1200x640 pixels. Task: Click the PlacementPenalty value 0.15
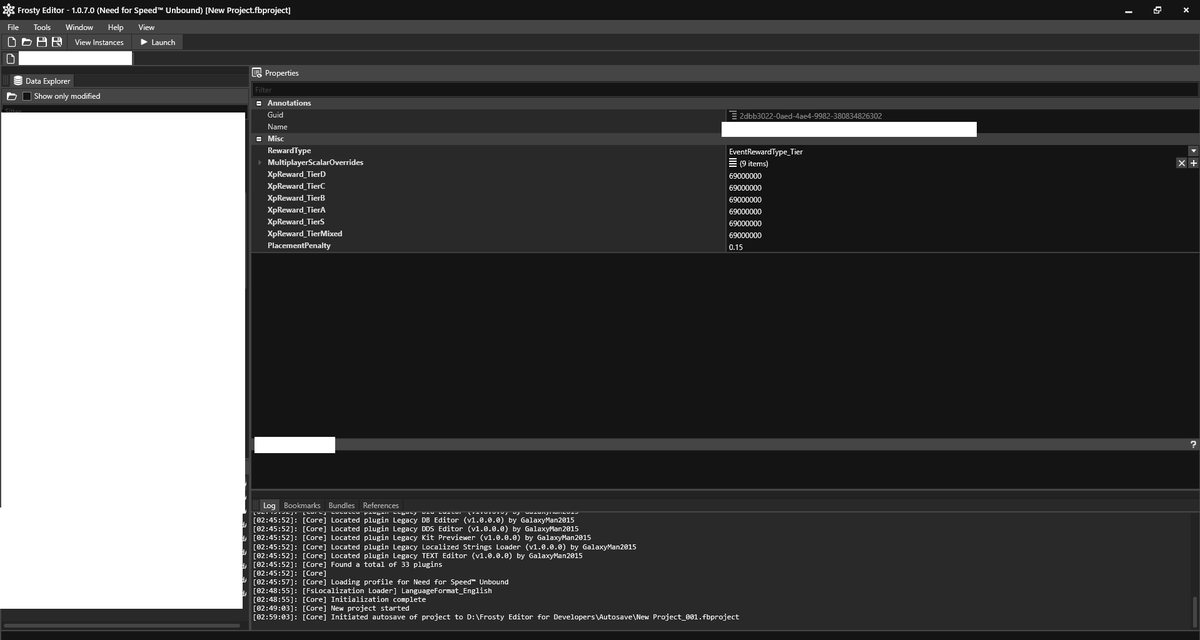[x=736, y=247]
